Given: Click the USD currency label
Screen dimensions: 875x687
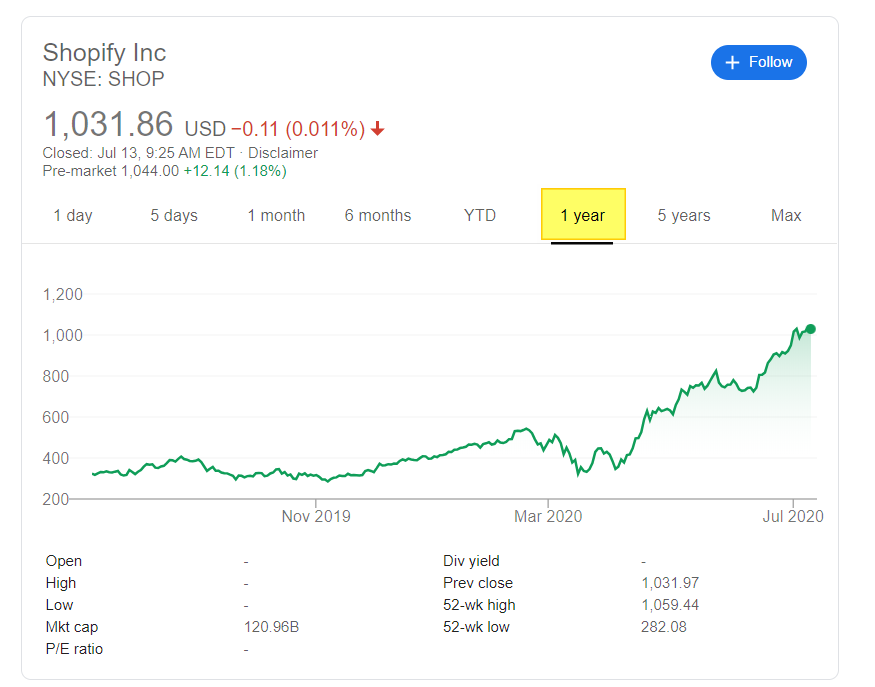Looking at the screenshot, I should [205, 129].
